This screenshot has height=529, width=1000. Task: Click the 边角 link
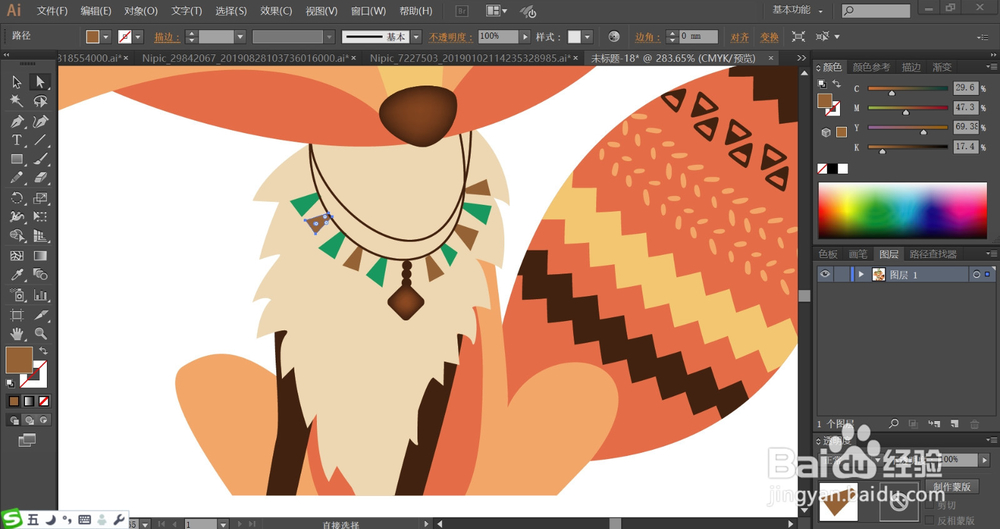click(x=647, y=38)
